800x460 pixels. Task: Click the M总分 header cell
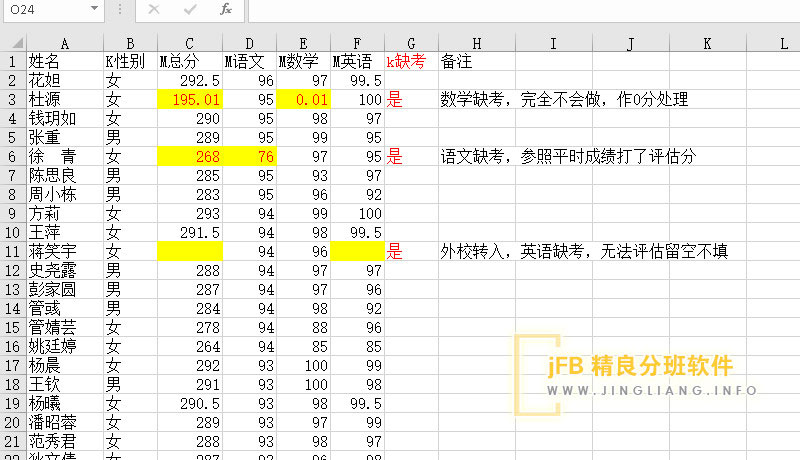point(190,62)
